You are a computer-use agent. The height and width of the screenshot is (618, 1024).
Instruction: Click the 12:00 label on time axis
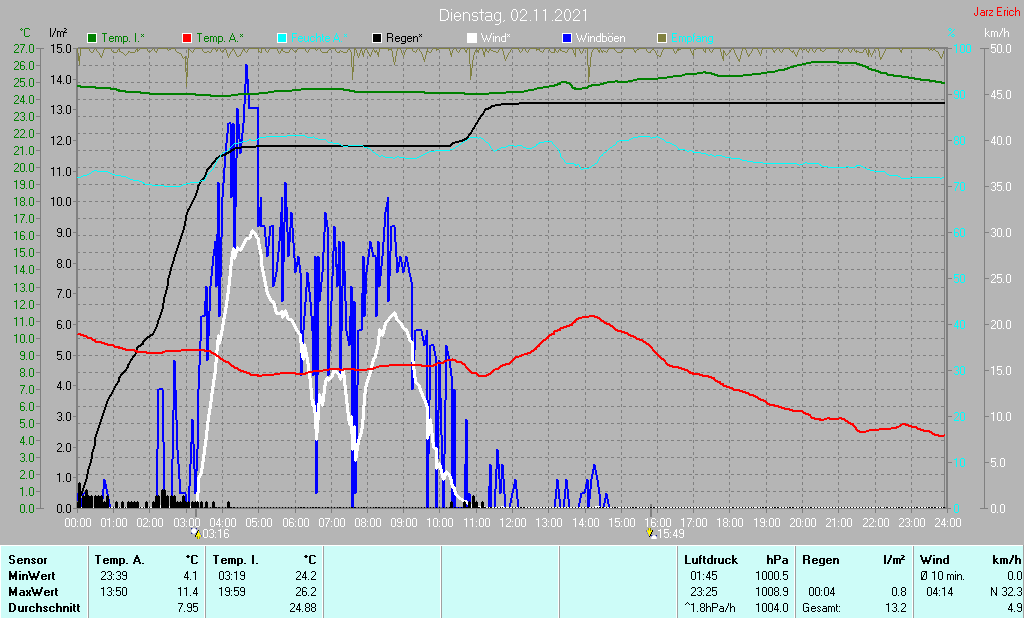coord(513,522)
